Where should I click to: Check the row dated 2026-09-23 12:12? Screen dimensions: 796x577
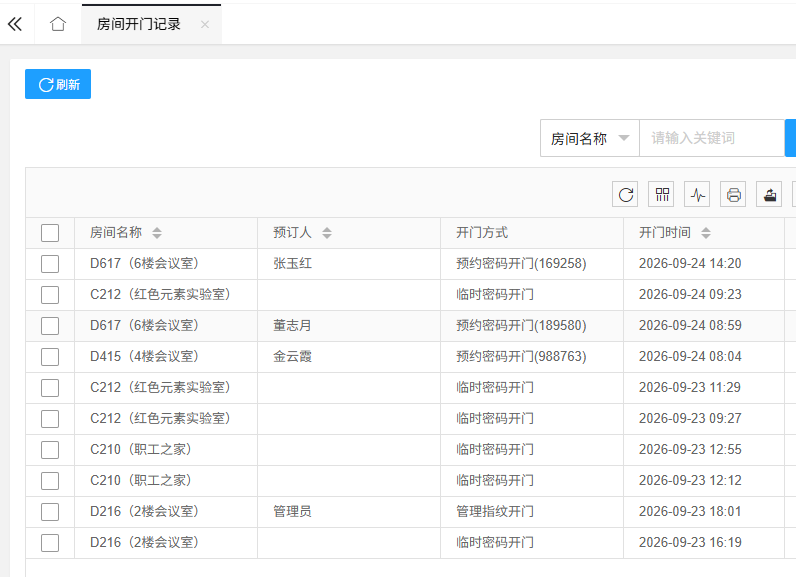coord(50,481)
